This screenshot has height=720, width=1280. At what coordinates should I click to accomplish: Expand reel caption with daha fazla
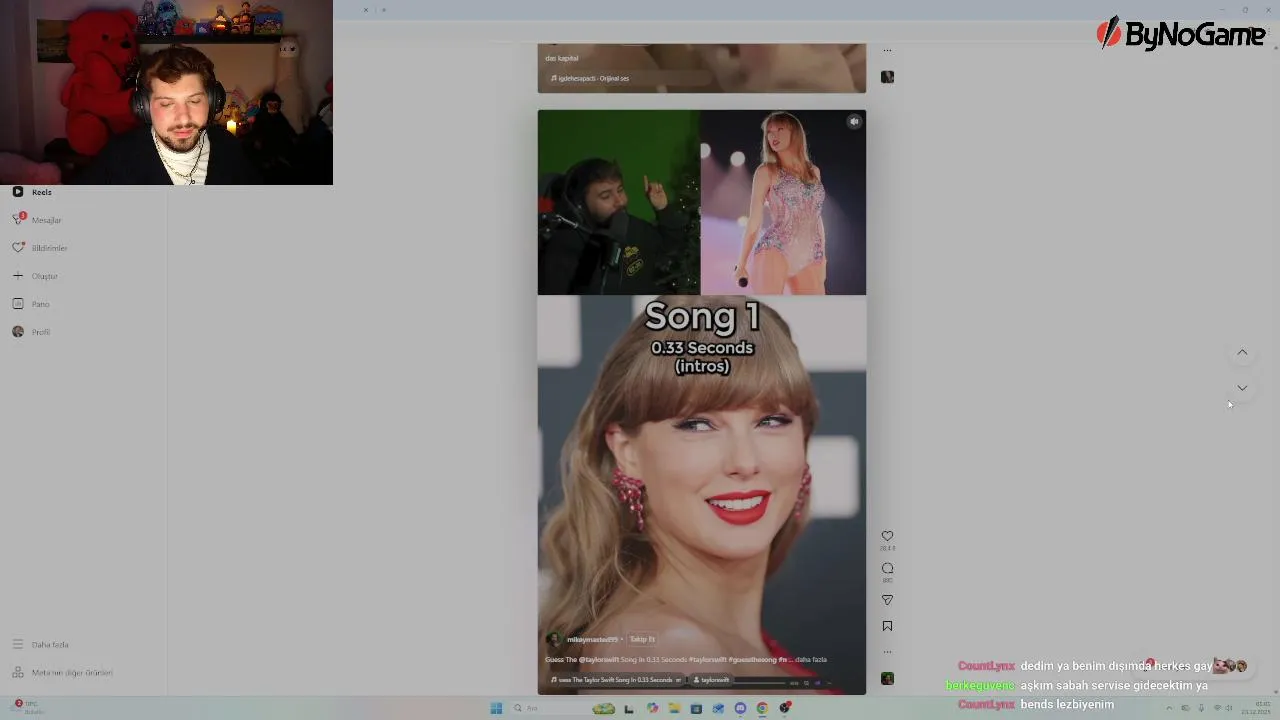coord(811,660)
